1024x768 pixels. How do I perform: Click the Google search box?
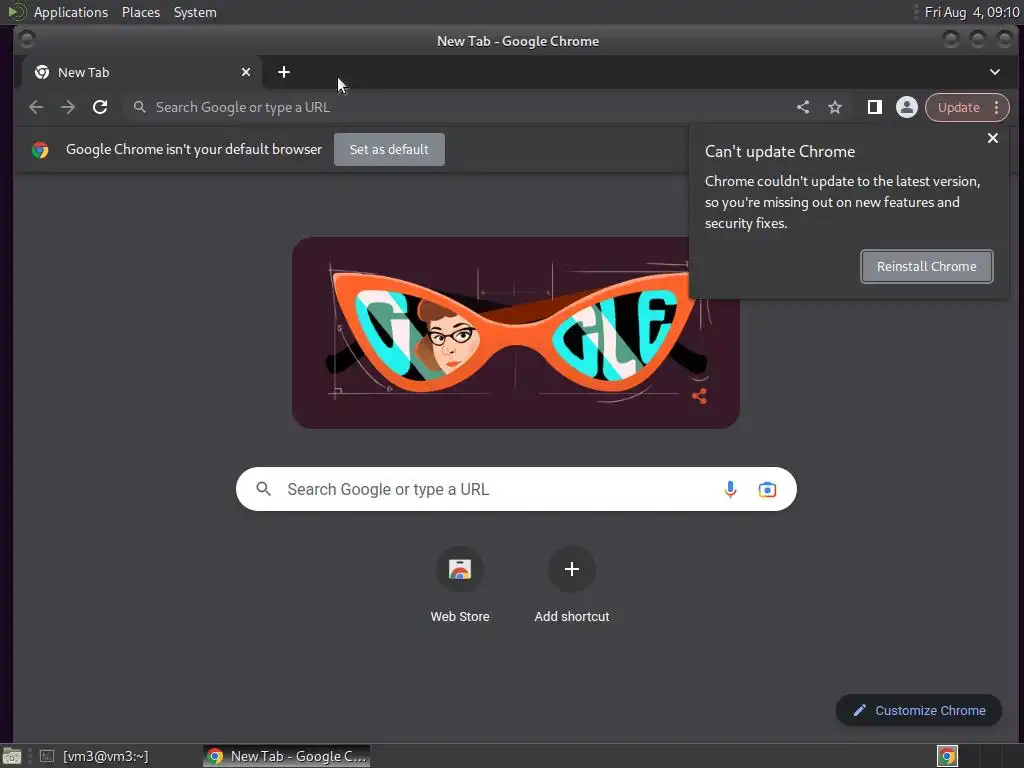[516, 489]
